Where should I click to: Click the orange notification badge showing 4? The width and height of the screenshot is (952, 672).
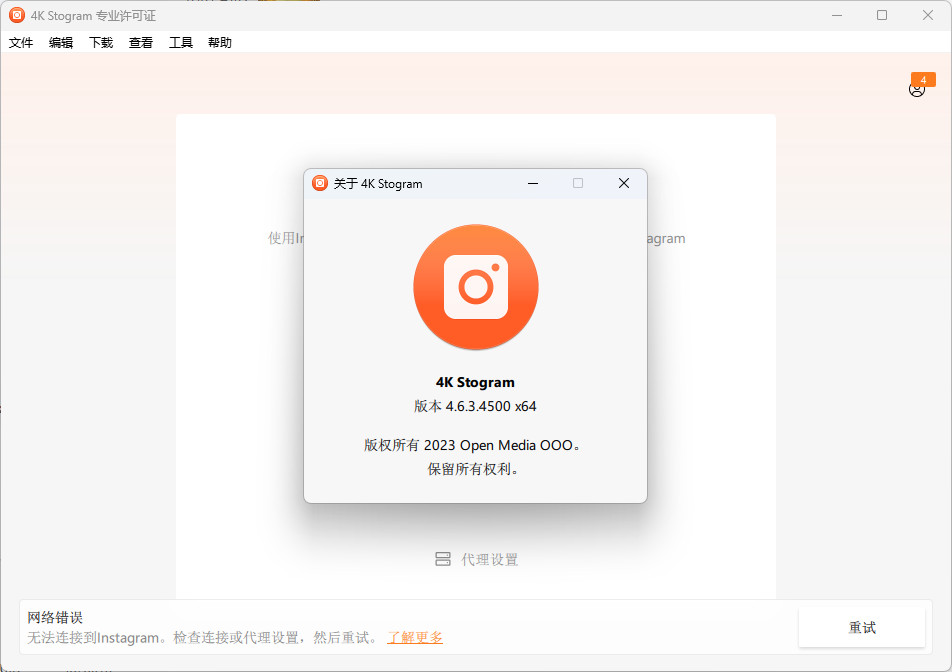click(x=923, y=80)
